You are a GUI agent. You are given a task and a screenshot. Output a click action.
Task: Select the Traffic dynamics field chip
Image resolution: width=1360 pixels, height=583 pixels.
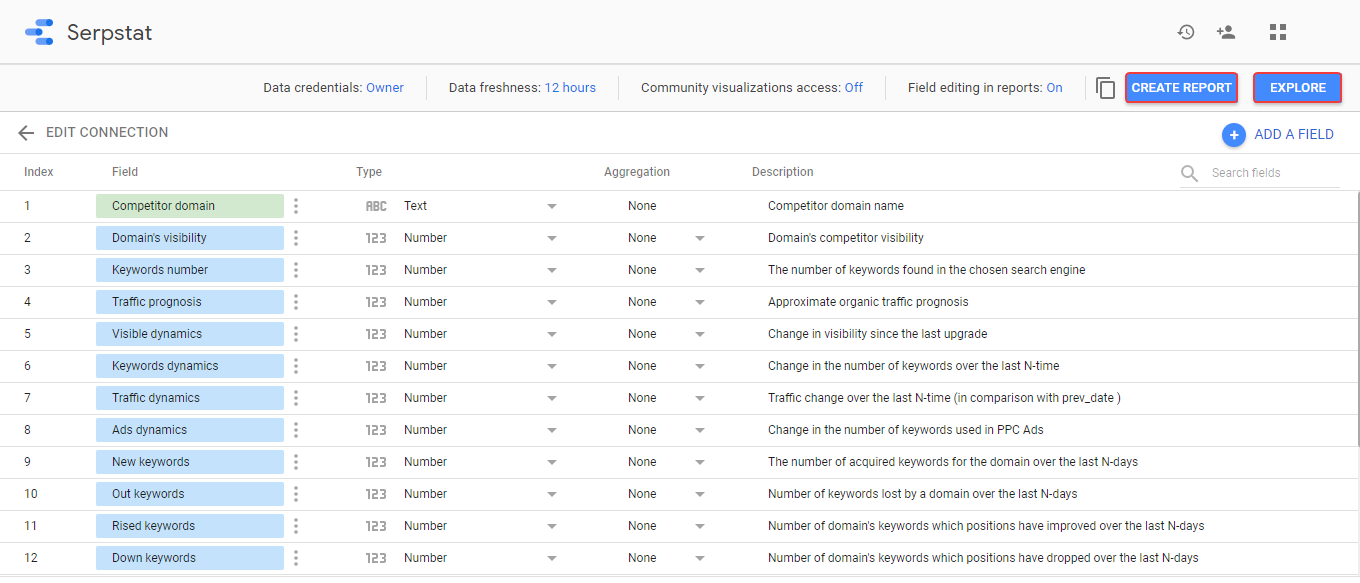(190, 398)
